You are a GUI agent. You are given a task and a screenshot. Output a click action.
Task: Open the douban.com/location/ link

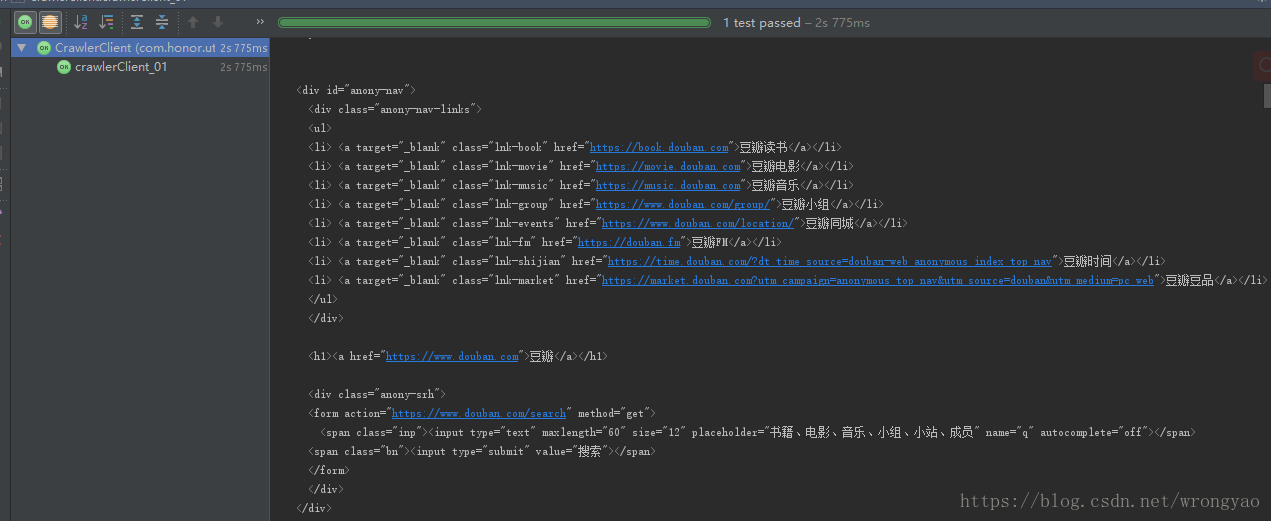[x=698, y=223]
